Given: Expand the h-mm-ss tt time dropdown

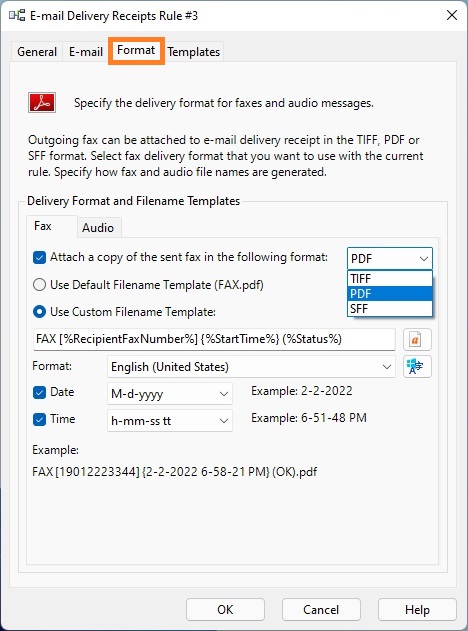Looking at the screenshot, I should coord(170,421).
